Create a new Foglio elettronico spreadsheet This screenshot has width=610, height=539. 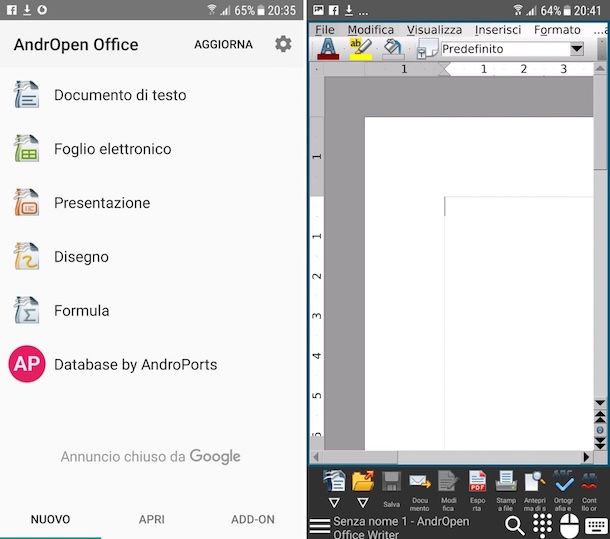[112, 149]
